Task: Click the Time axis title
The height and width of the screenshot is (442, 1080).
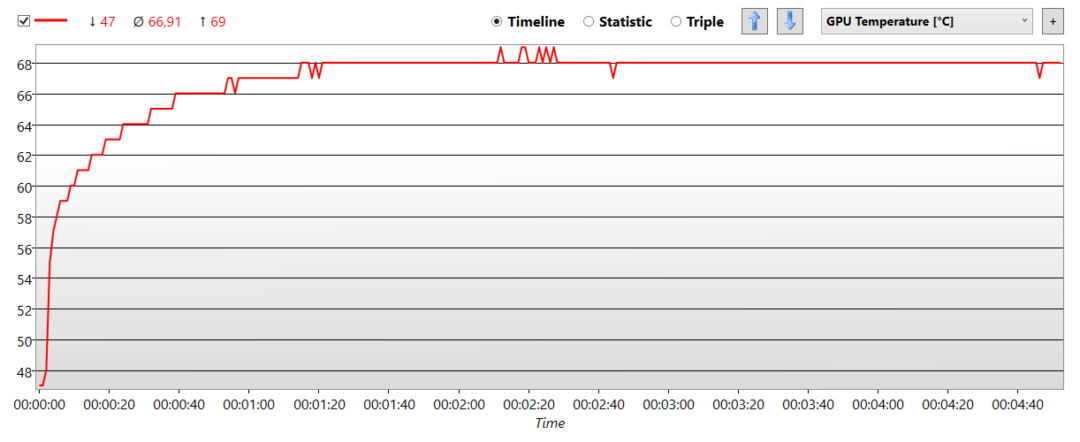Action: pos(550,423)
